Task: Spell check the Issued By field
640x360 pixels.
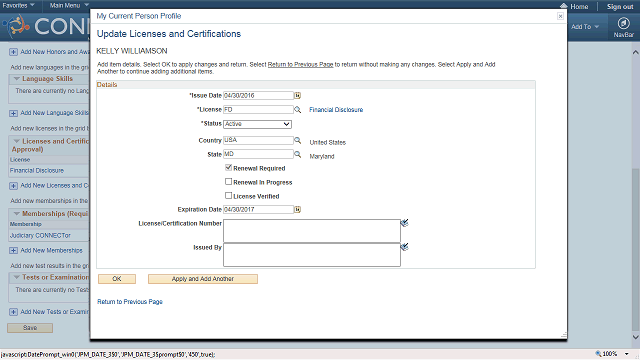Action: (x=404, y=247)
